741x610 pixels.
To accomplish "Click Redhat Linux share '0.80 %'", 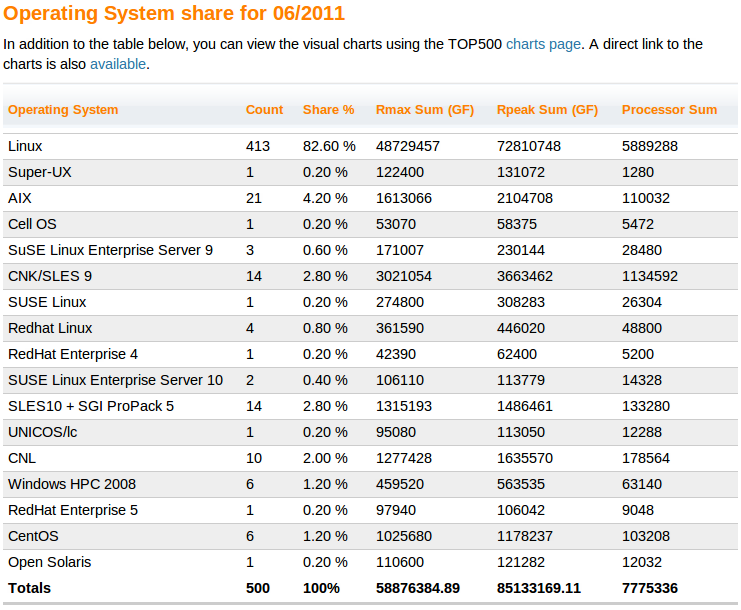I will point(325,328).
